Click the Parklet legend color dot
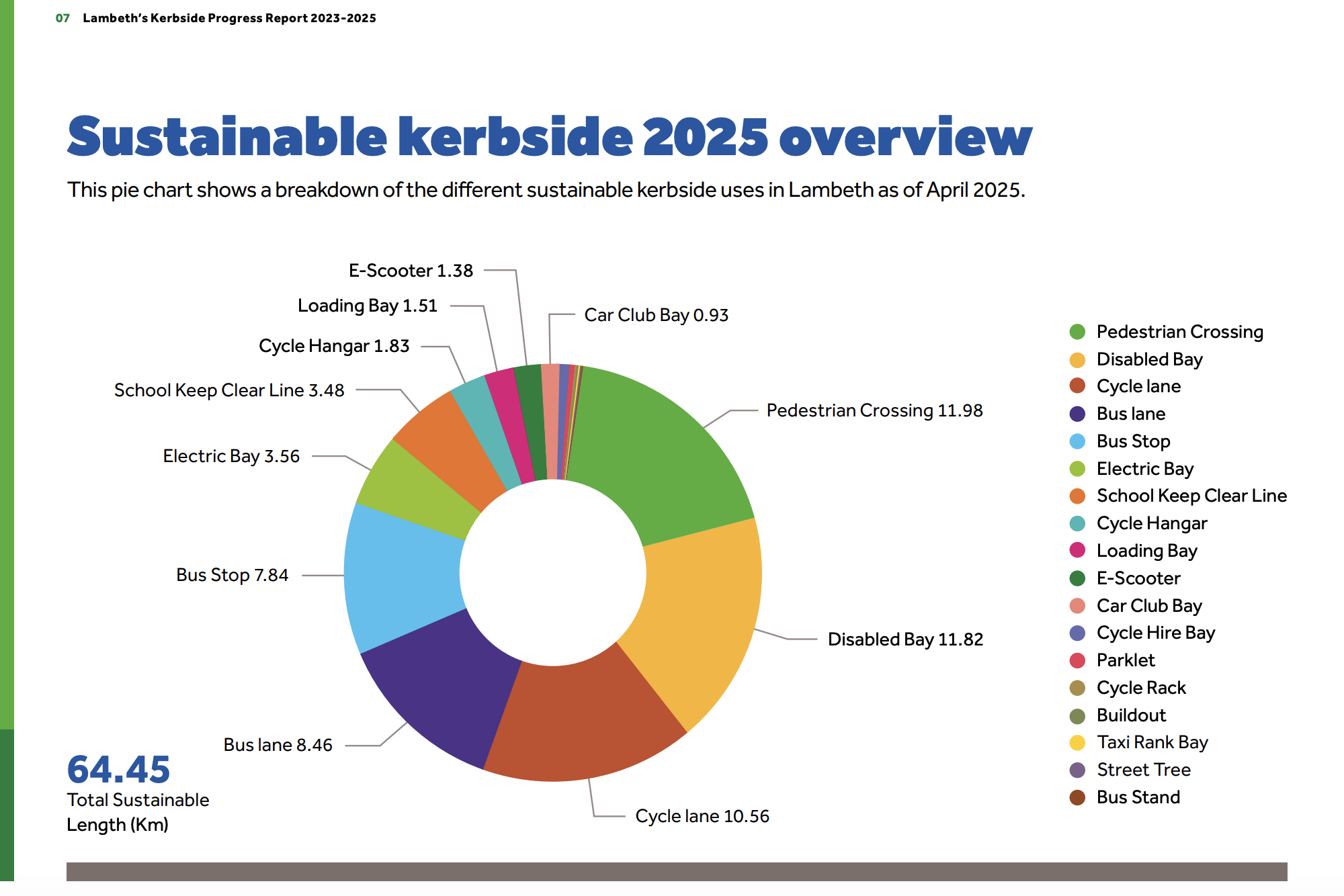The image size is (1344, 896). 1077,660
